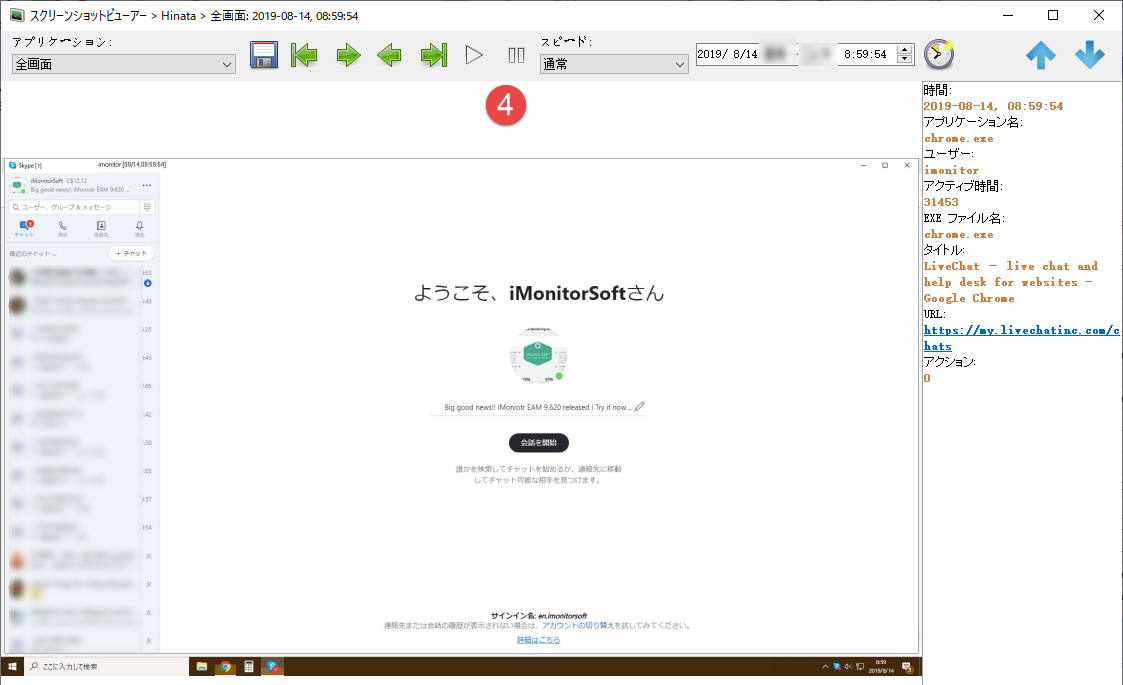The image size is (1123, 685).
Task: Open the my.livechatinc.com URL link
Action: pyautogui.click(x=1021, y=337)
